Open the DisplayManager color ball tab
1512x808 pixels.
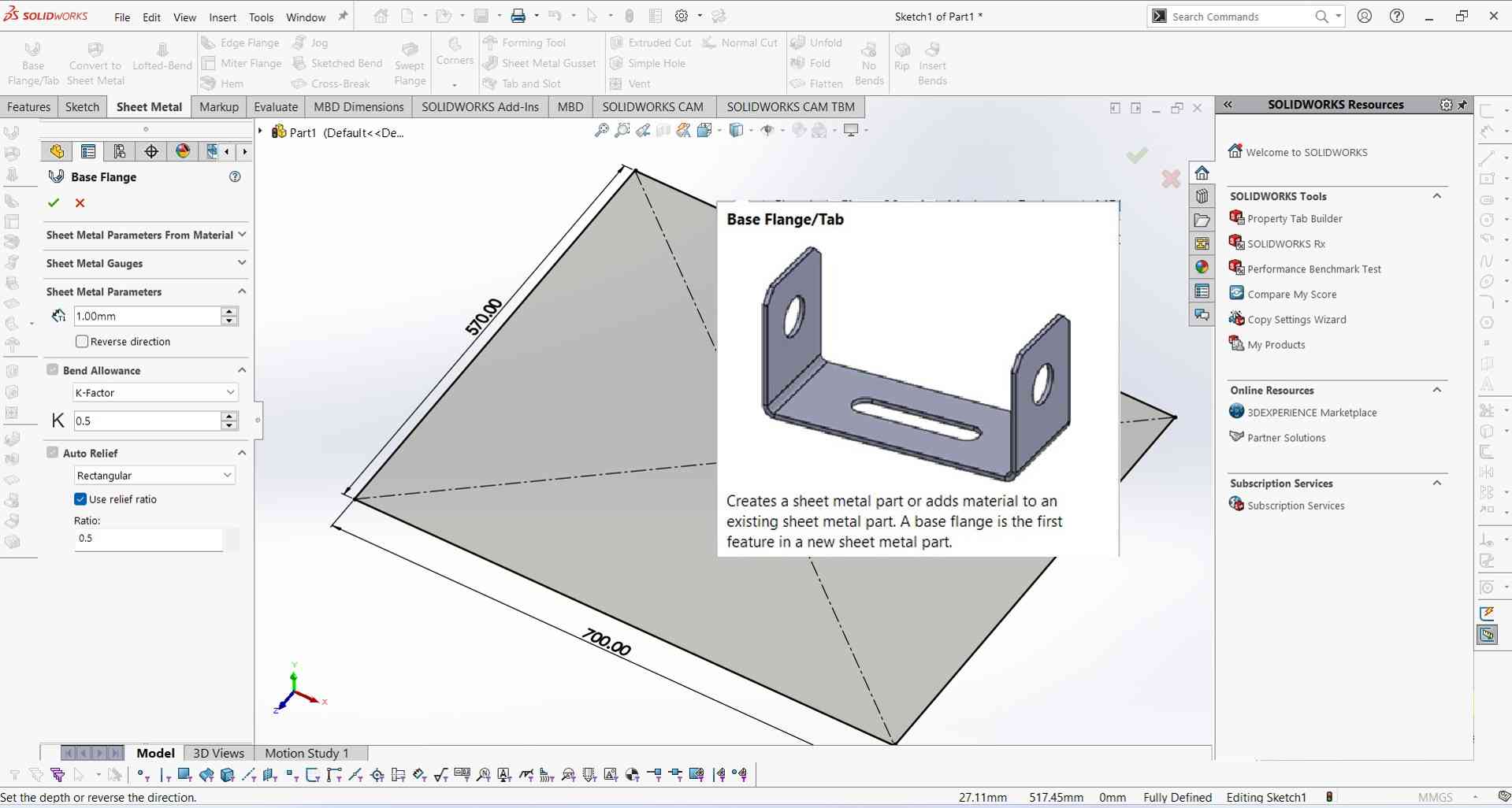183,151
